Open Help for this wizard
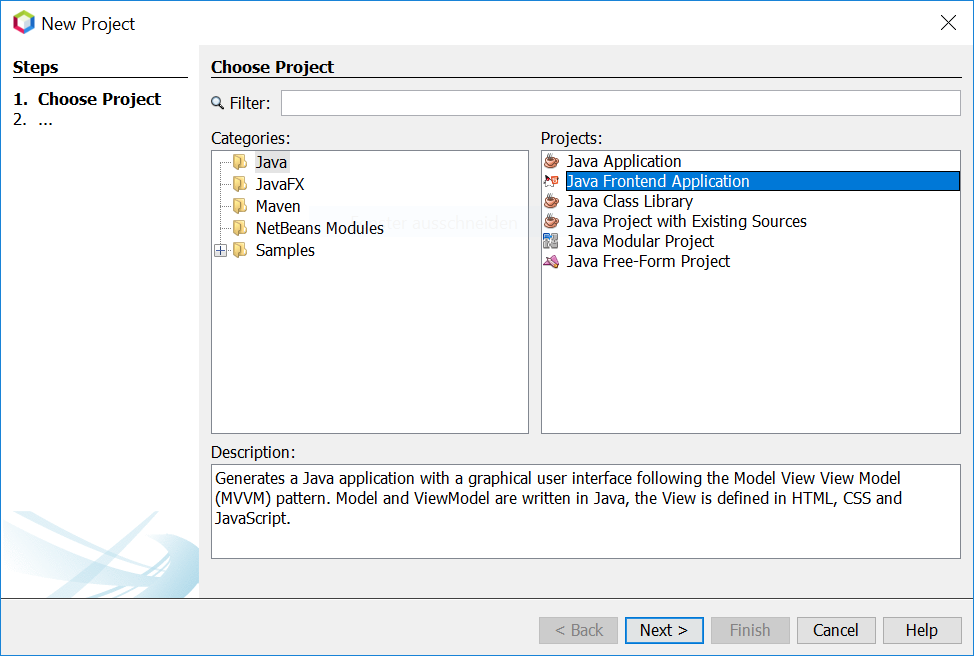 point(921,630)
